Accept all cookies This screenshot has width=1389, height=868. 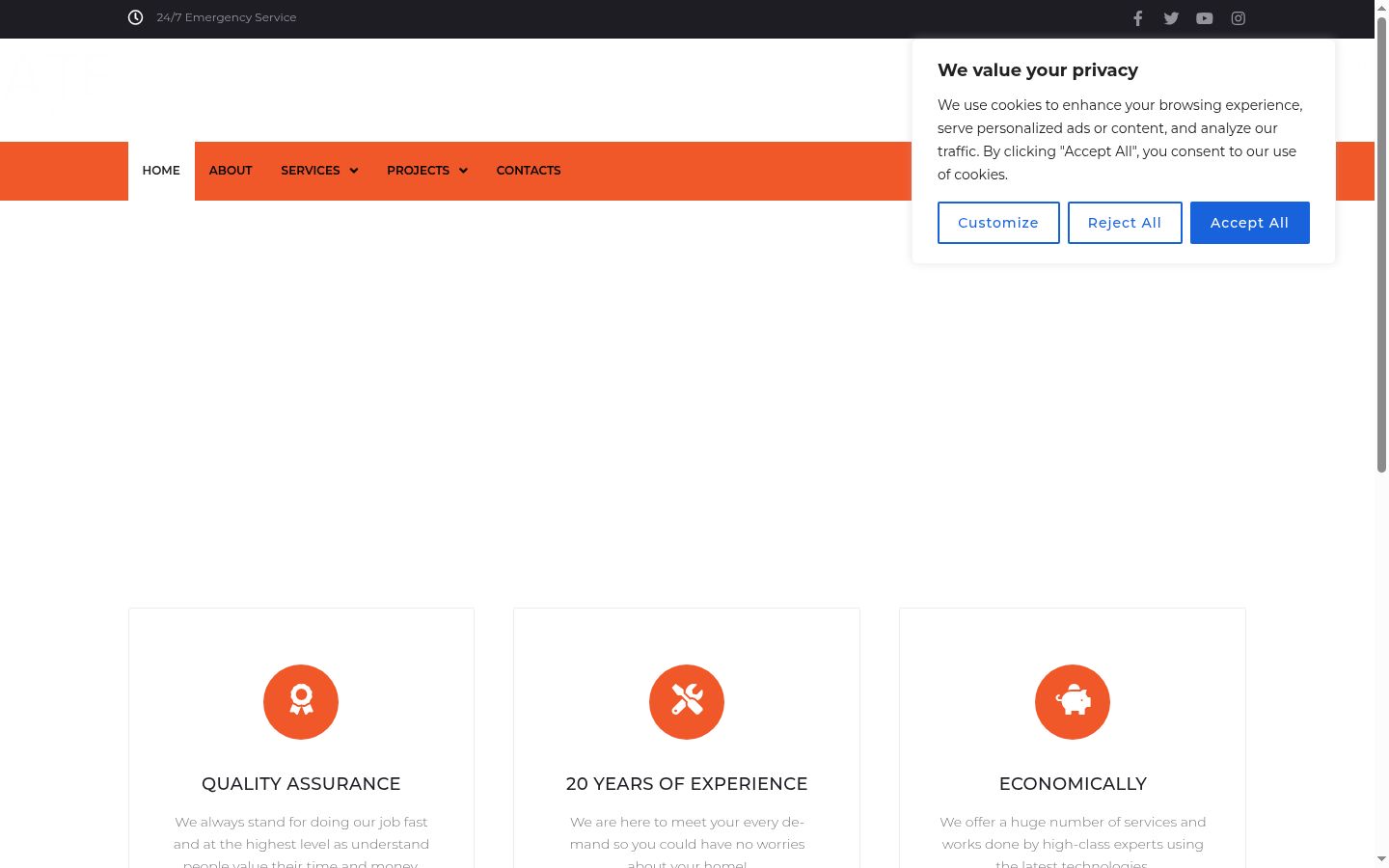pos(1250,223)
